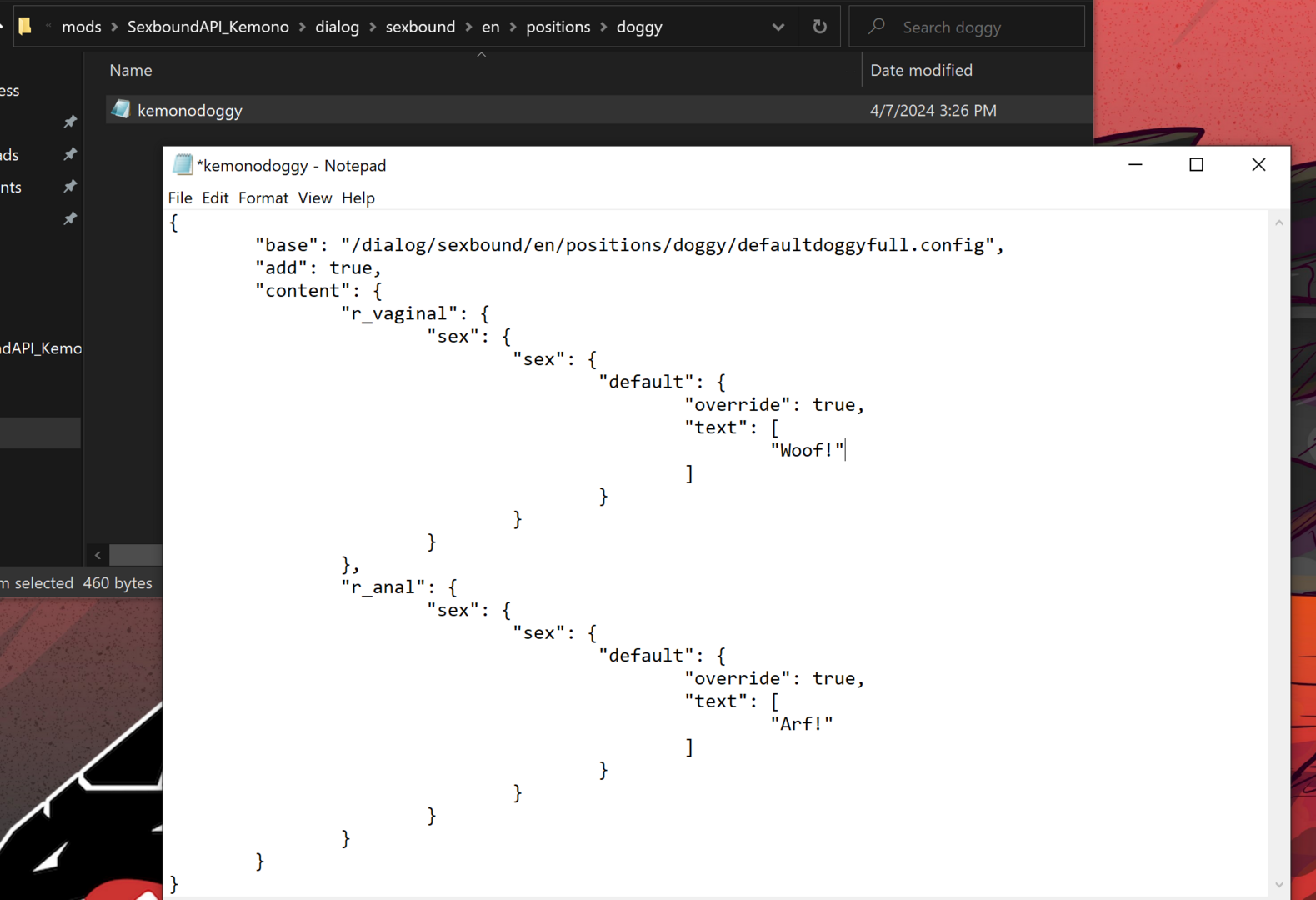Click the folder icon in address bar
The width and height of the screenshot is (1316, 900).
click(x=26, y=27)
